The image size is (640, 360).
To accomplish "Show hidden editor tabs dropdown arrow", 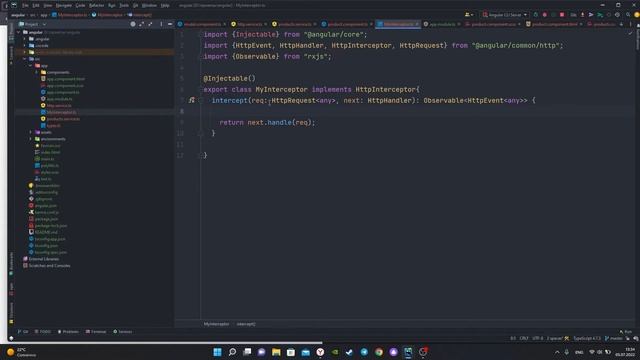I will (x=621, y=24).
